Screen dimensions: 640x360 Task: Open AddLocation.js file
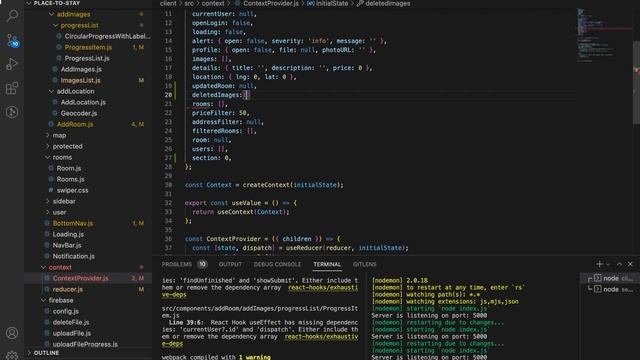point(83,102)
